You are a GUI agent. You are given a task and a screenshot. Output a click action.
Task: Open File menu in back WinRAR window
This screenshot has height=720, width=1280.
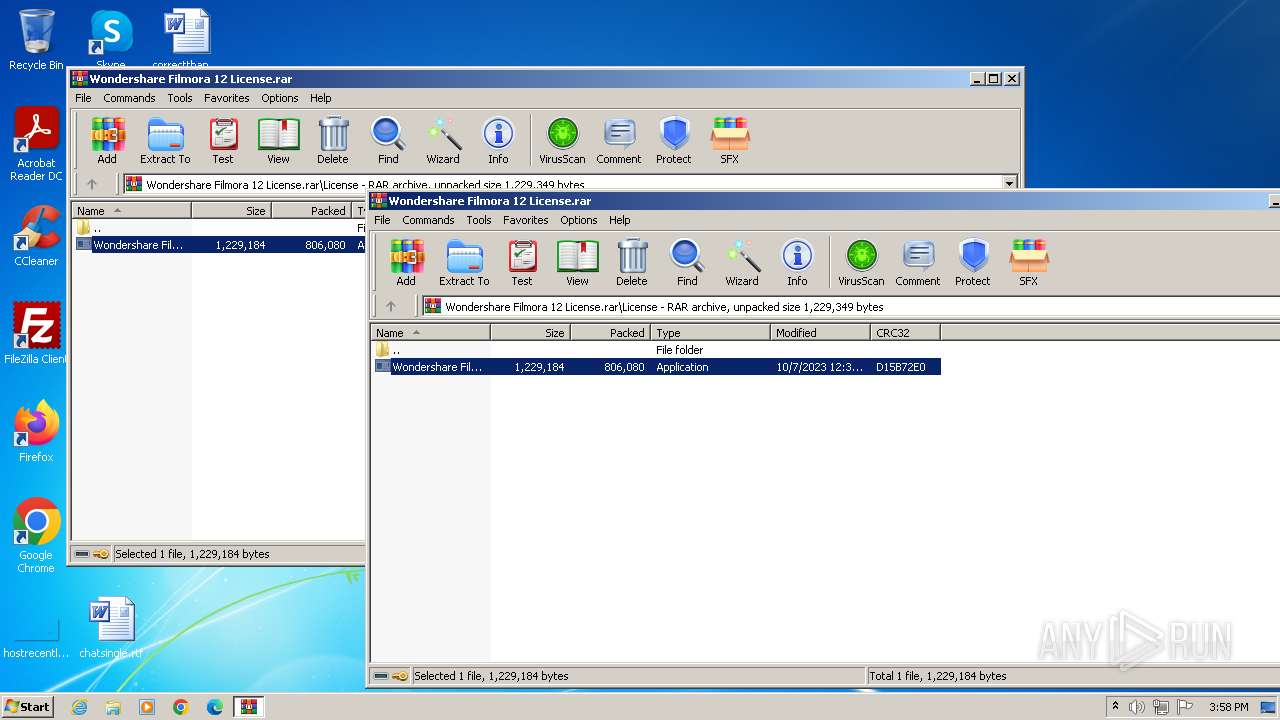point(83,98)
